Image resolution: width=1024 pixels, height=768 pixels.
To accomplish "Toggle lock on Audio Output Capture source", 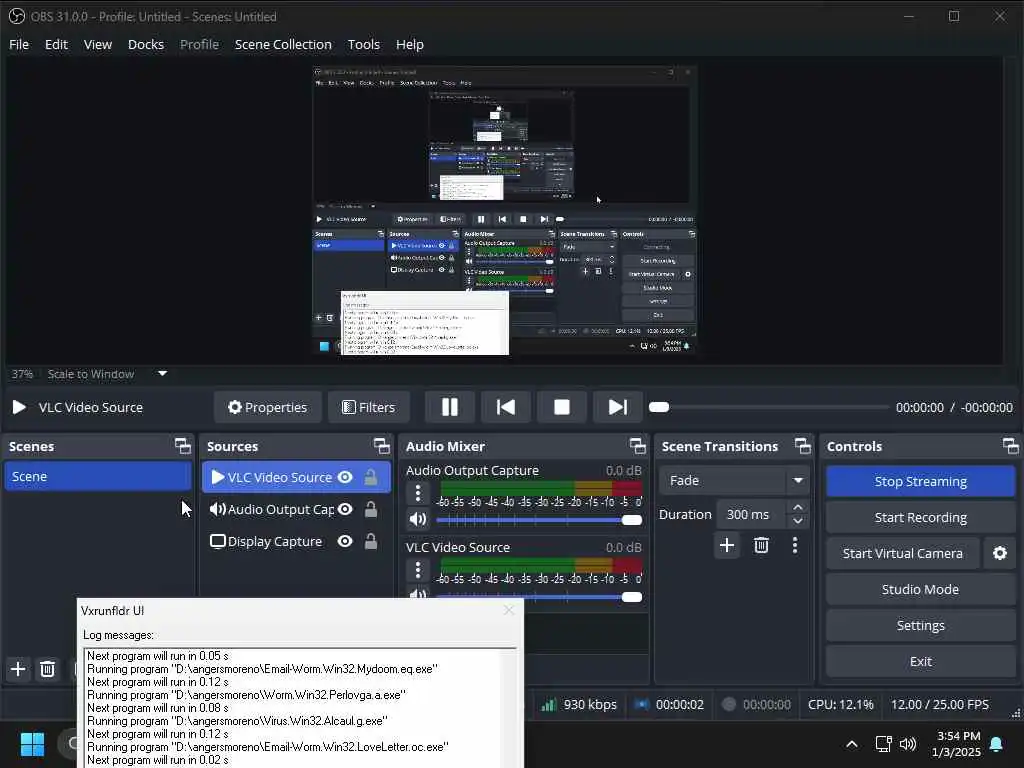I will coord(370,509).
